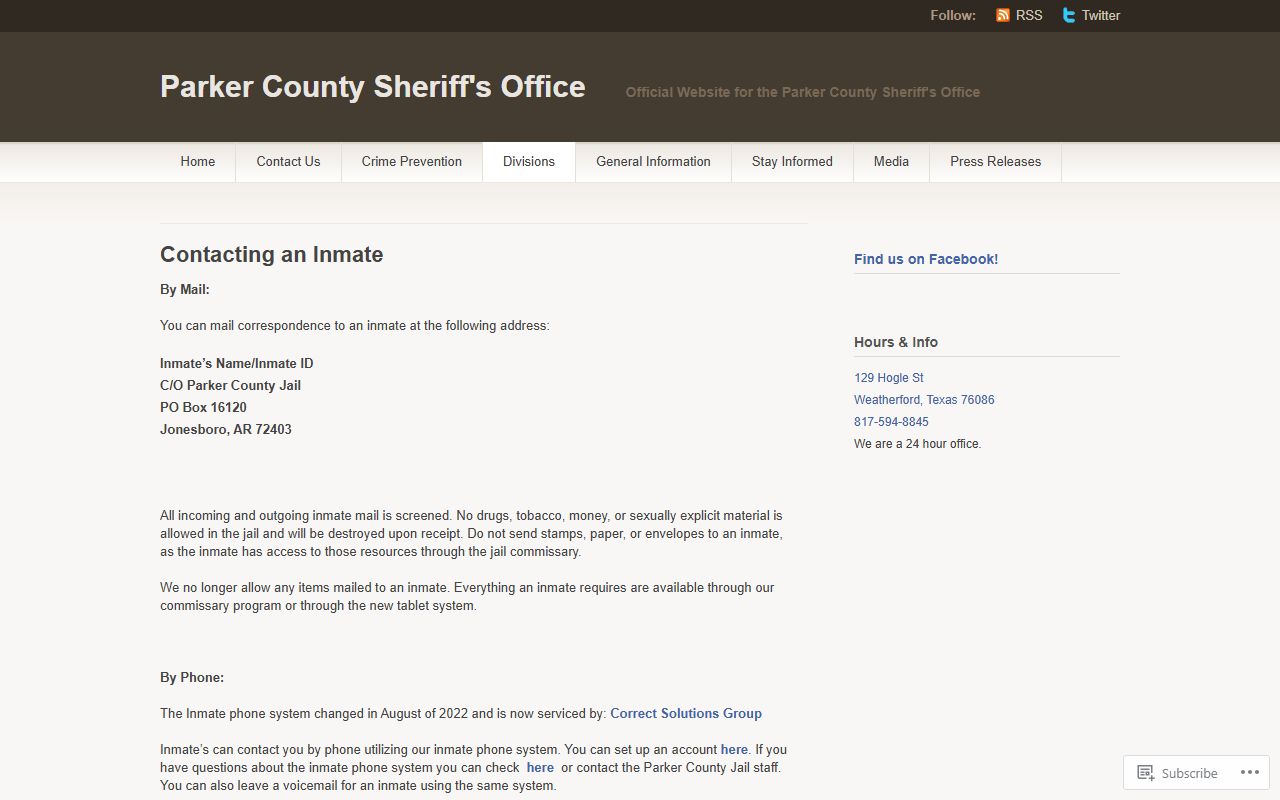This screenshot has height=800, width=1280.
Task: Click the Subscribe button label
Action: tap(1190, 773)
